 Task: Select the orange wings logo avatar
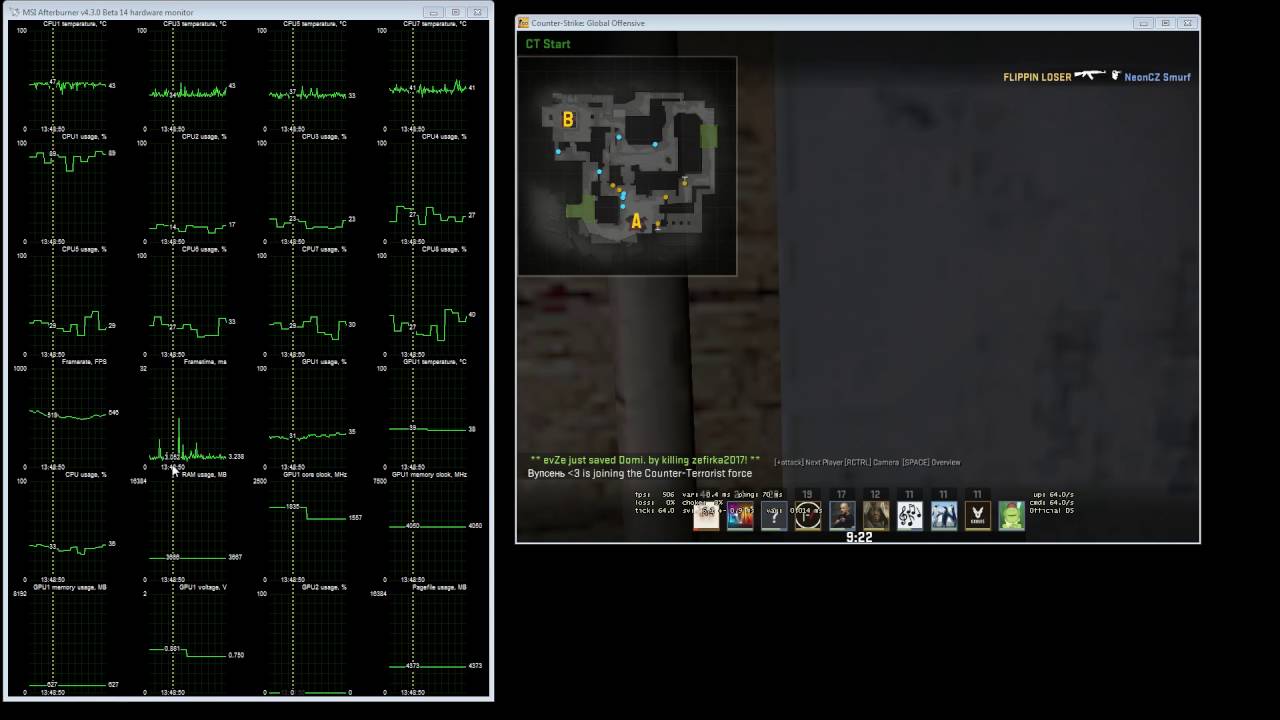[978, 515]
